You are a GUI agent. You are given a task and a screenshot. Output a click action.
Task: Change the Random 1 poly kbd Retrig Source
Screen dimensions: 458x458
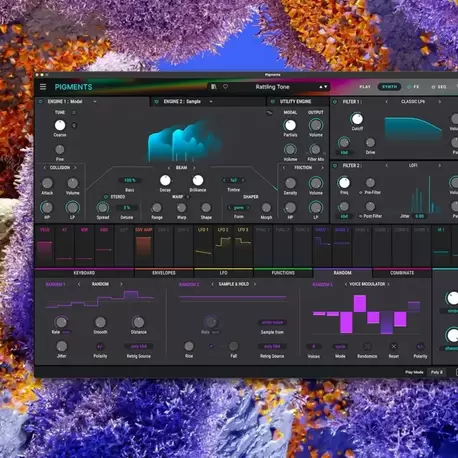pyautogui.click(x=139, y=346)
